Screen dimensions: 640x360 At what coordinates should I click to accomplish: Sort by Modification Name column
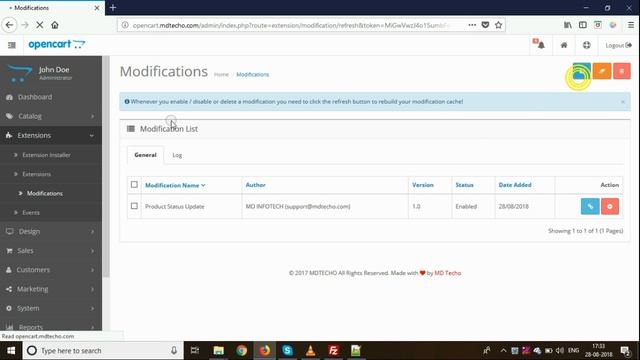[175, 185]
